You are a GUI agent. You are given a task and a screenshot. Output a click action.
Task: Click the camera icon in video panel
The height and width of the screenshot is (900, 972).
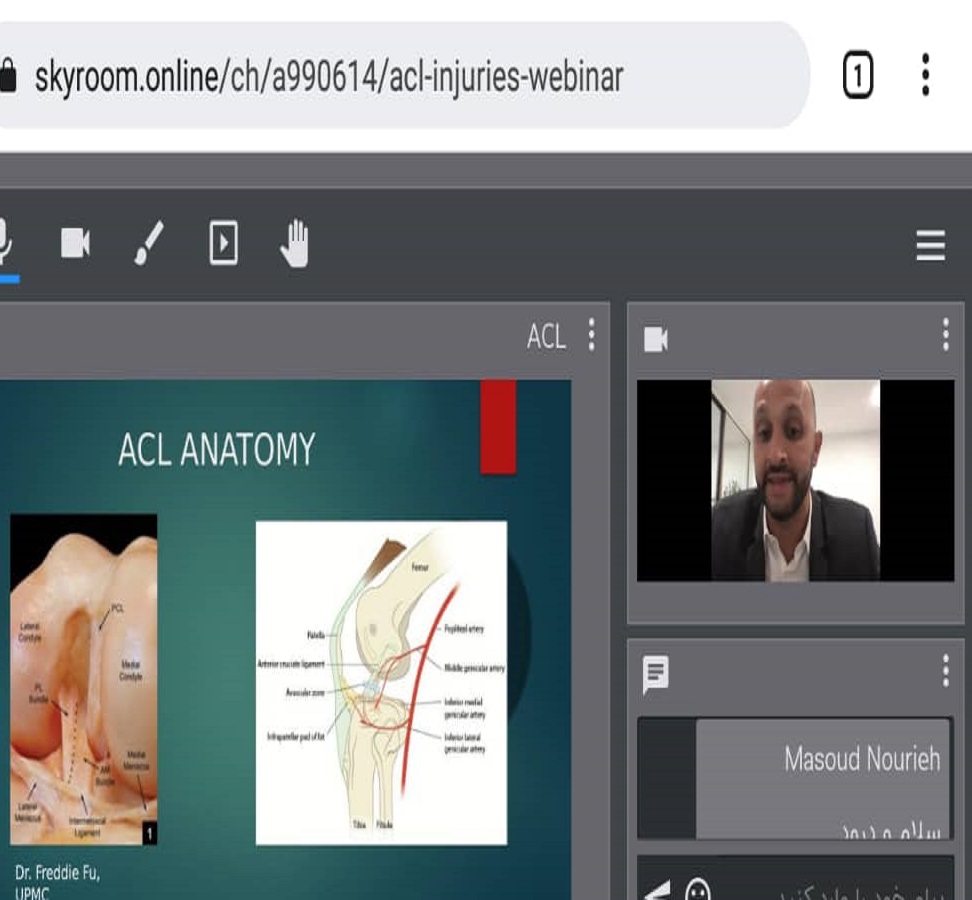(x=656, y=339)
